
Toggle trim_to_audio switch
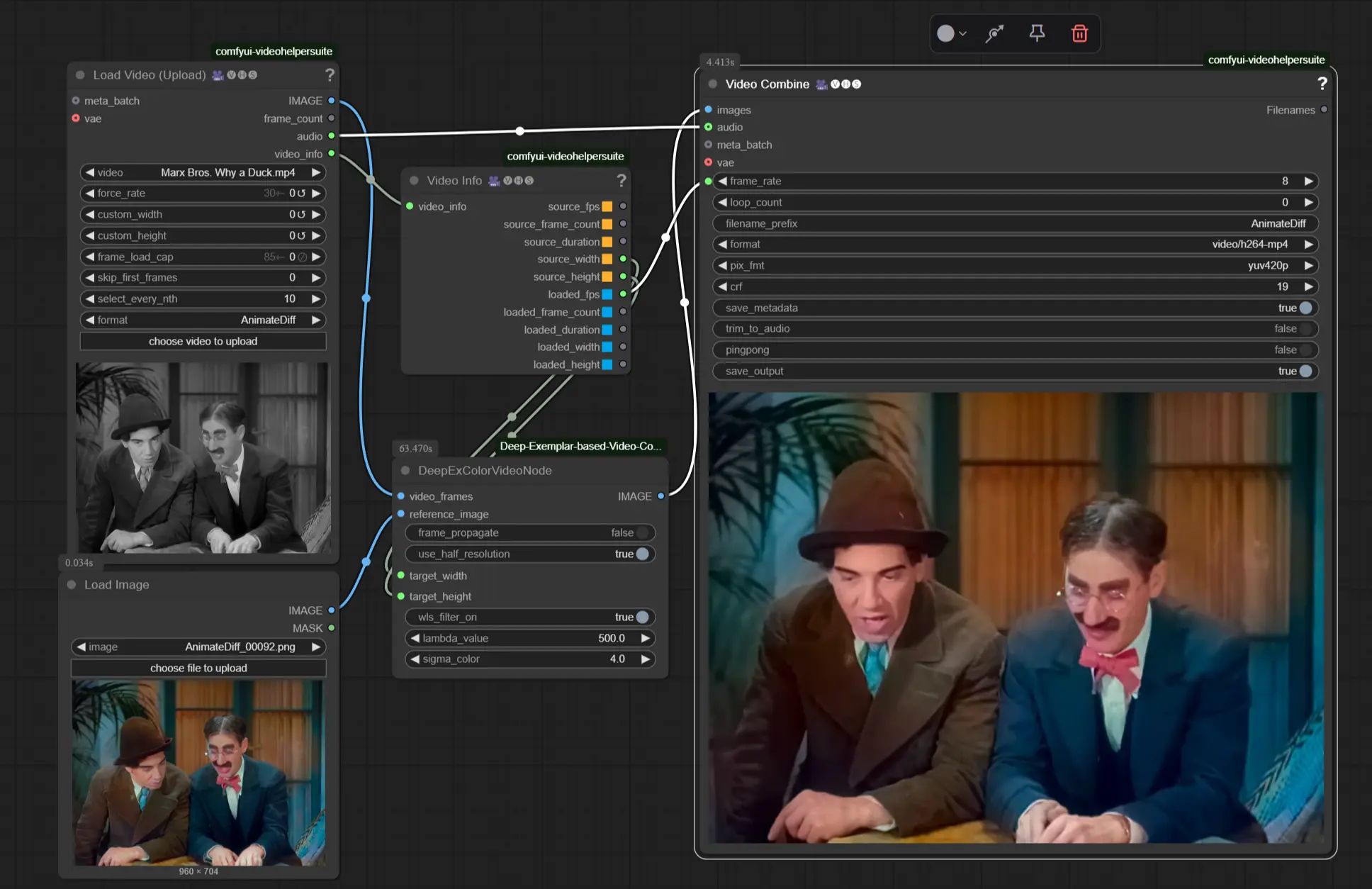coord(1305,329)
